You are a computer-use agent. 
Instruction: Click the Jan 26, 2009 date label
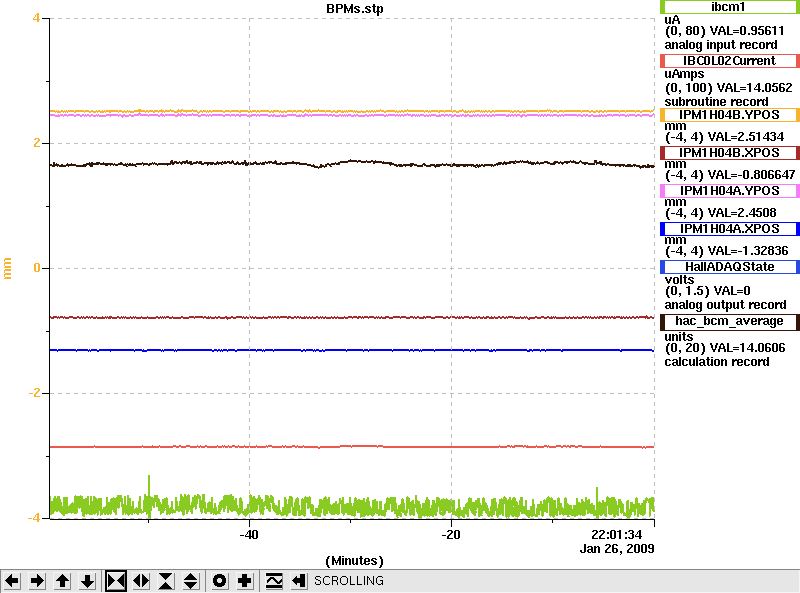pos(617,549)
